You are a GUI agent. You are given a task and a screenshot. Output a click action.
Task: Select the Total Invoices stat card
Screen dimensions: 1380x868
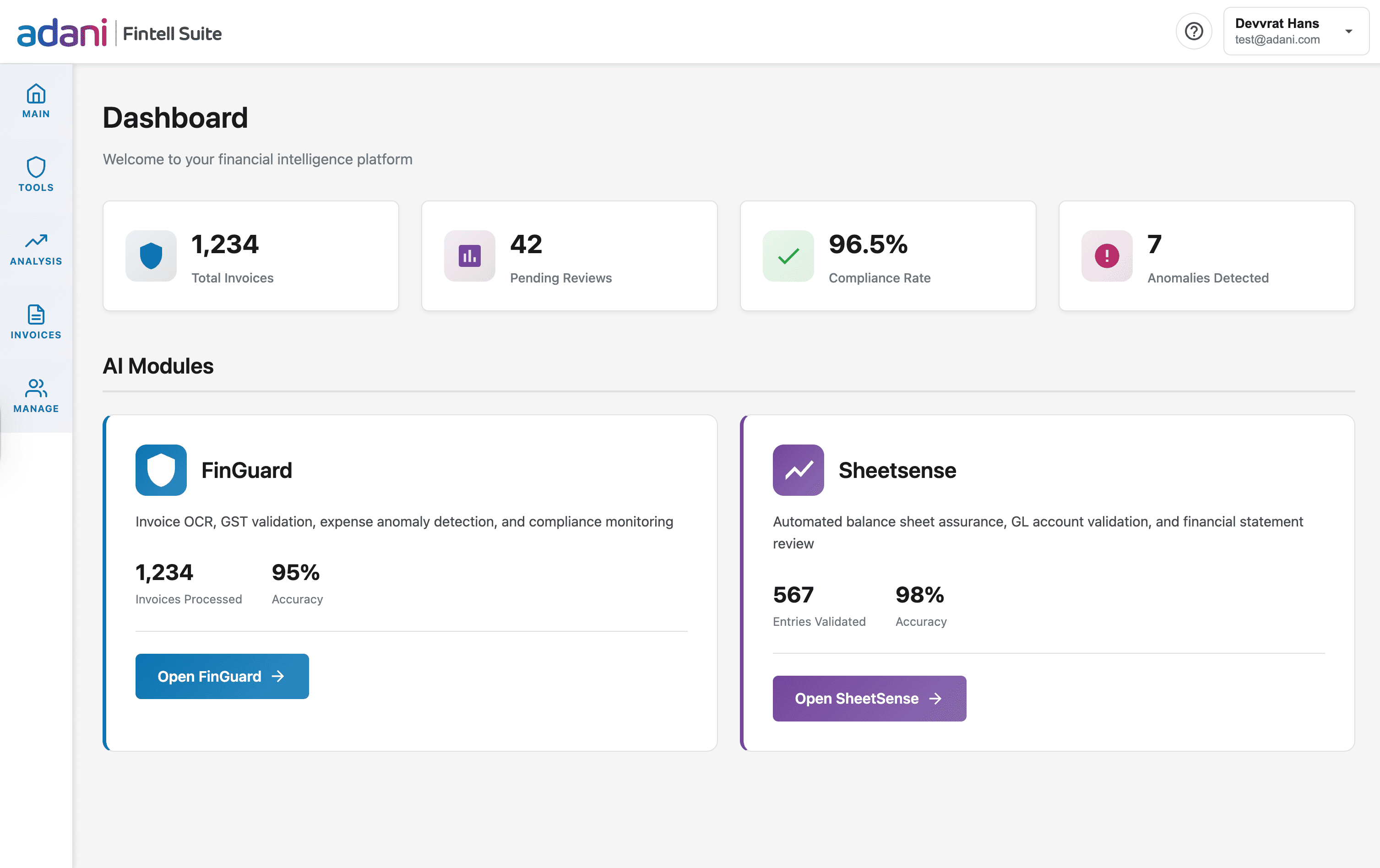coord(250,256)
